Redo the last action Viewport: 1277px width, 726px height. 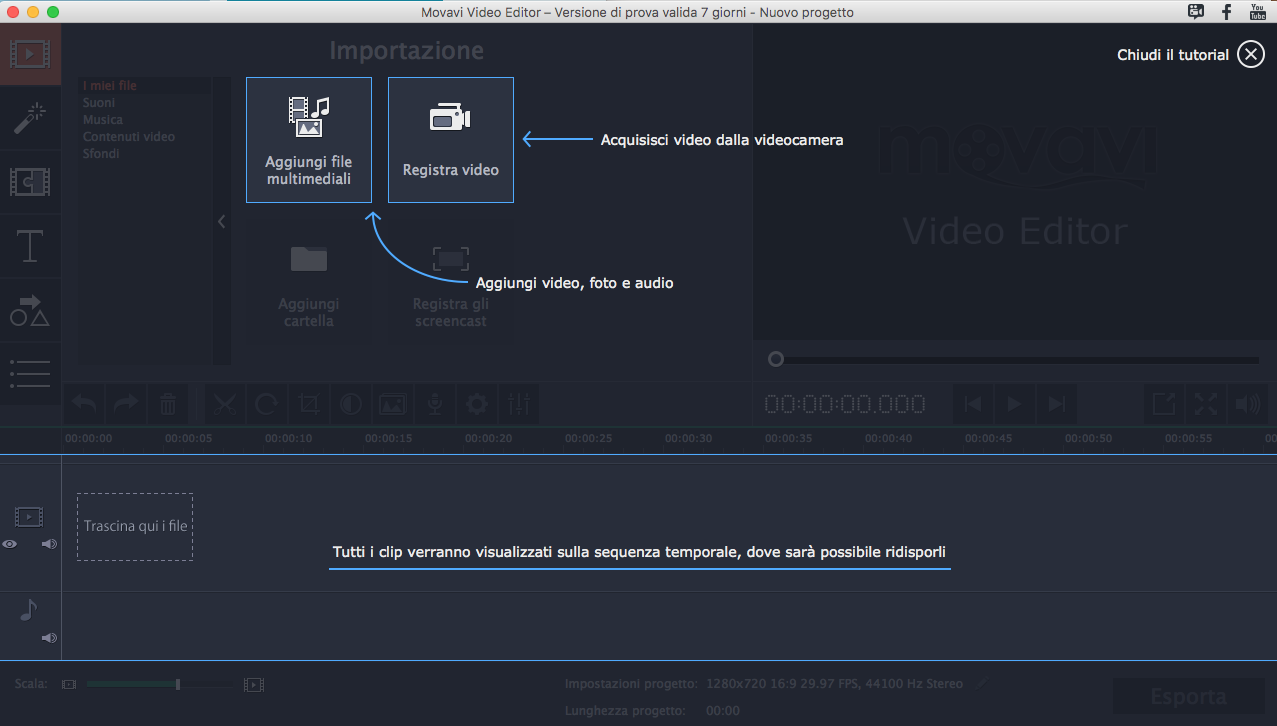[x=126, y=404]
